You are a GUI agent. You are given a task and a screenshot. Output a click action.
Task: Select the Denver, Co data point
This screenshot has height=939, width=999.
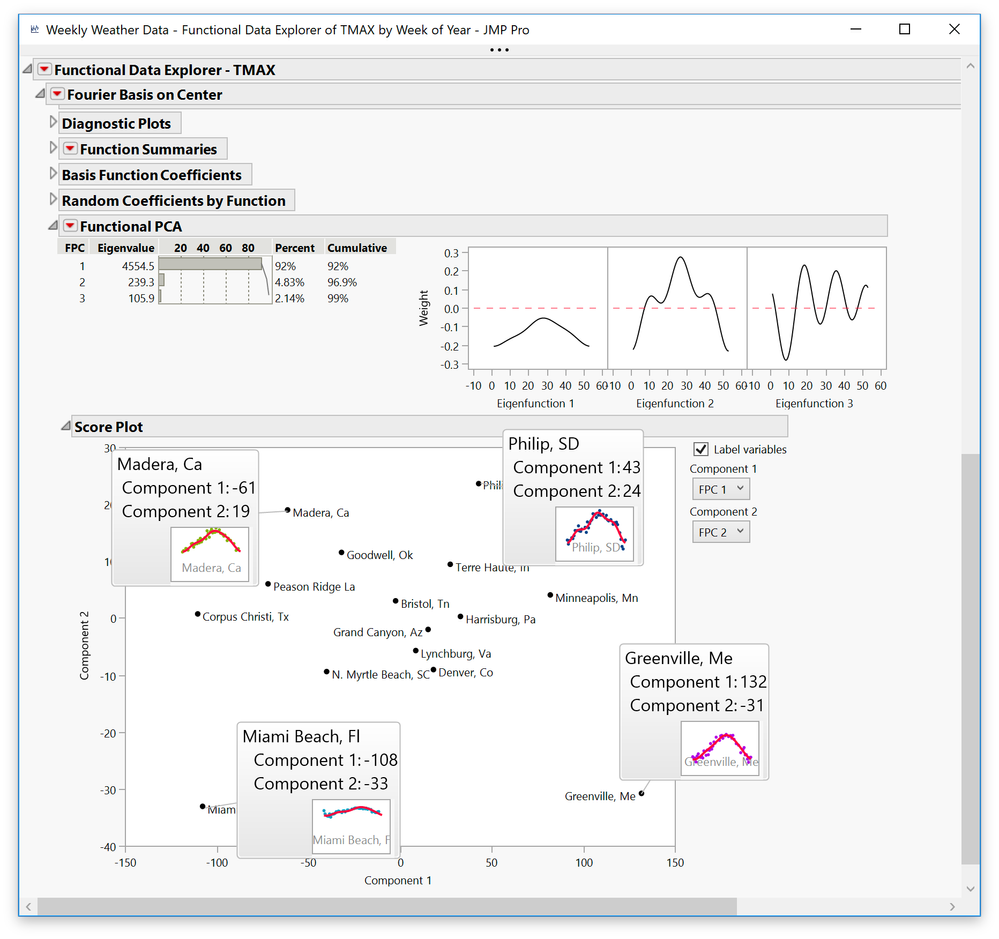[433, 670]
